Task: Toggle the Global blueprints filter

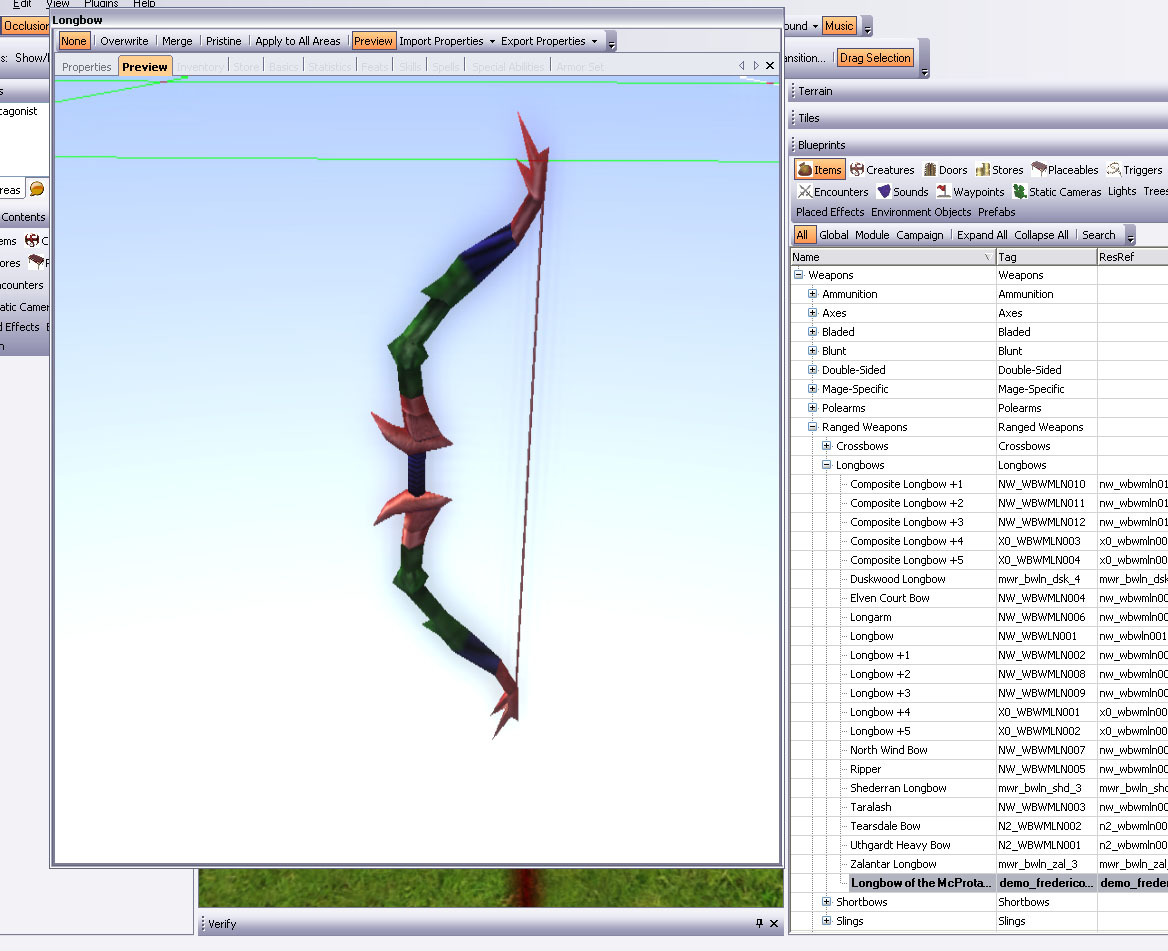Action: click(834, 235)
